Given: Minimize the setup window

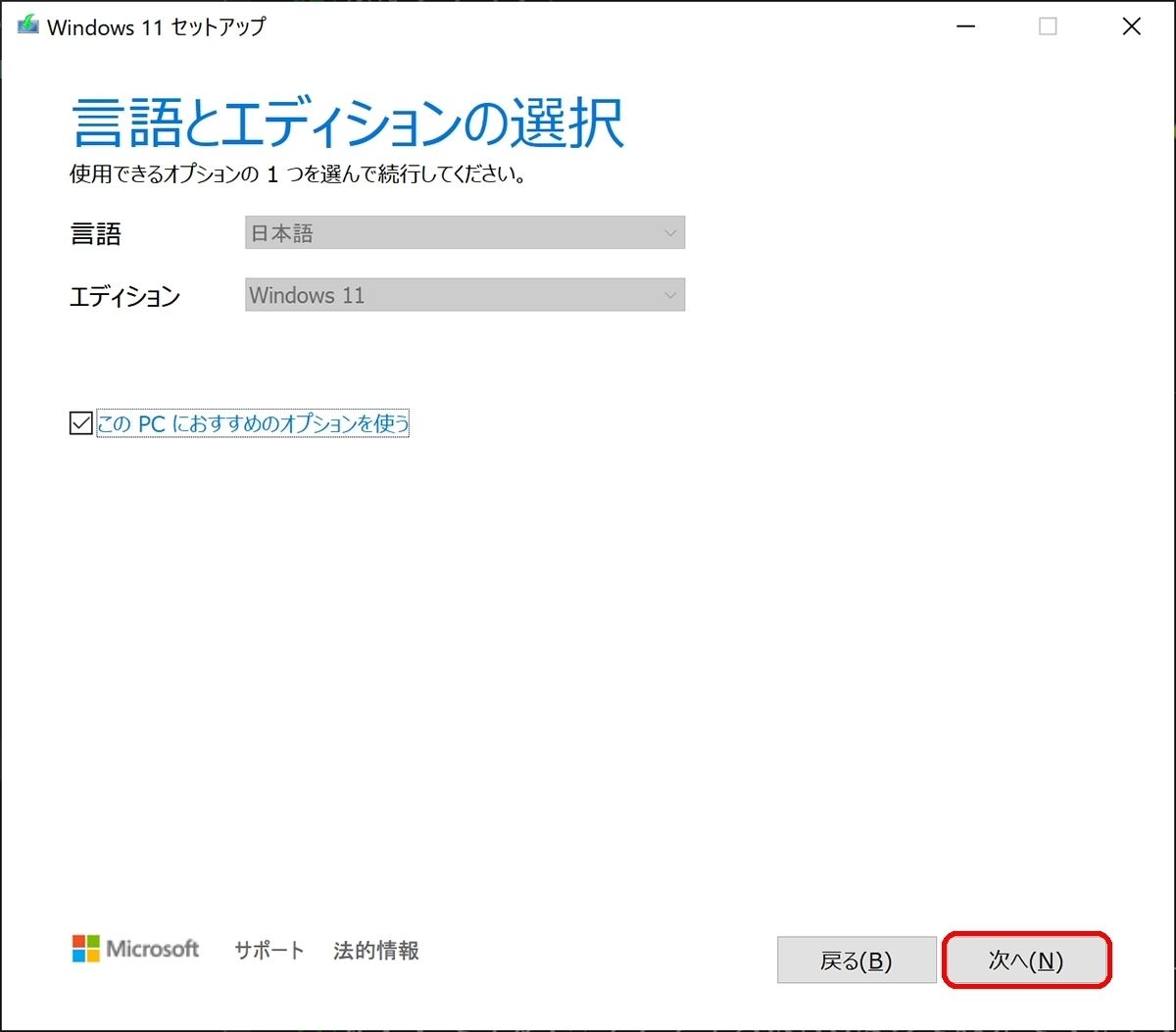Looking at the screenshot, I should [x=965, y=27].
